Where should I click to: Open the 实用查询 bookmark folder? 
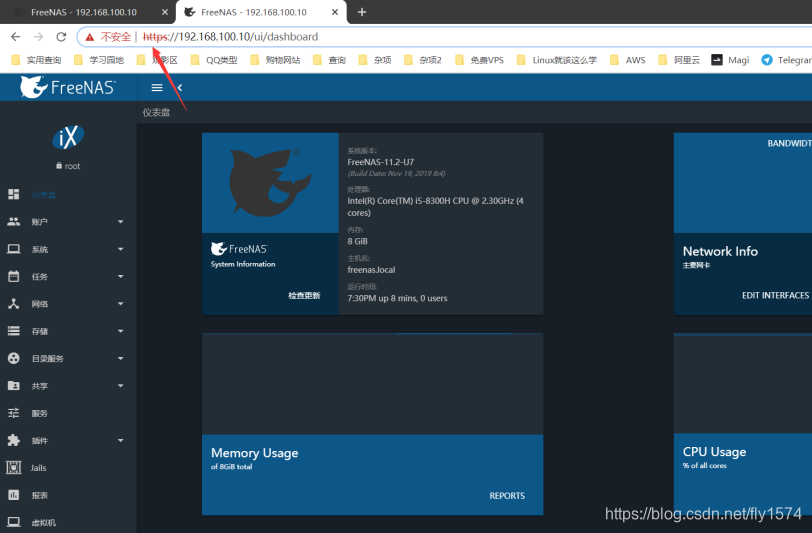tap(36, 60)
